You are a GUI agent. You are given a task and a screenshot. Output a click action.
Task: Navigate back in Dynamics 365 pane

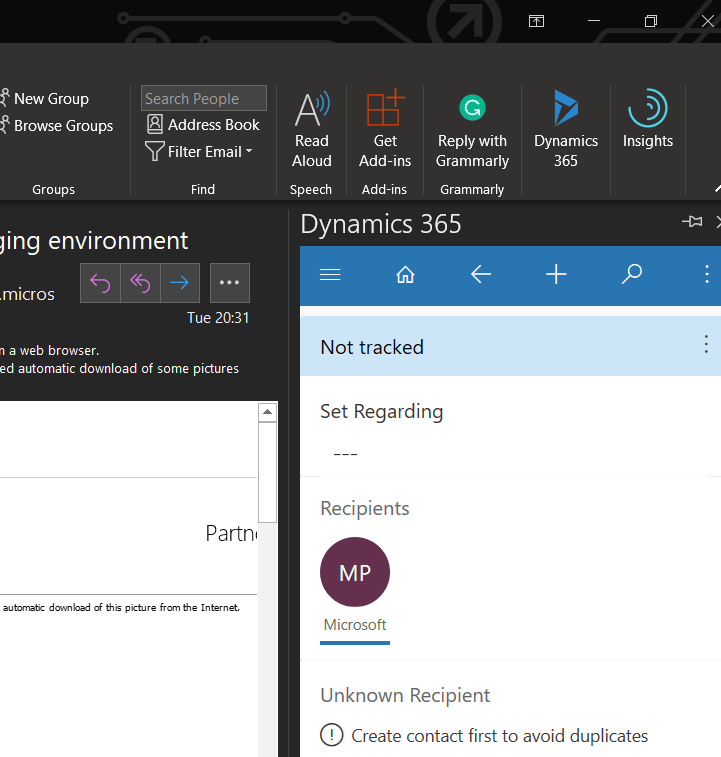[481, 275]
